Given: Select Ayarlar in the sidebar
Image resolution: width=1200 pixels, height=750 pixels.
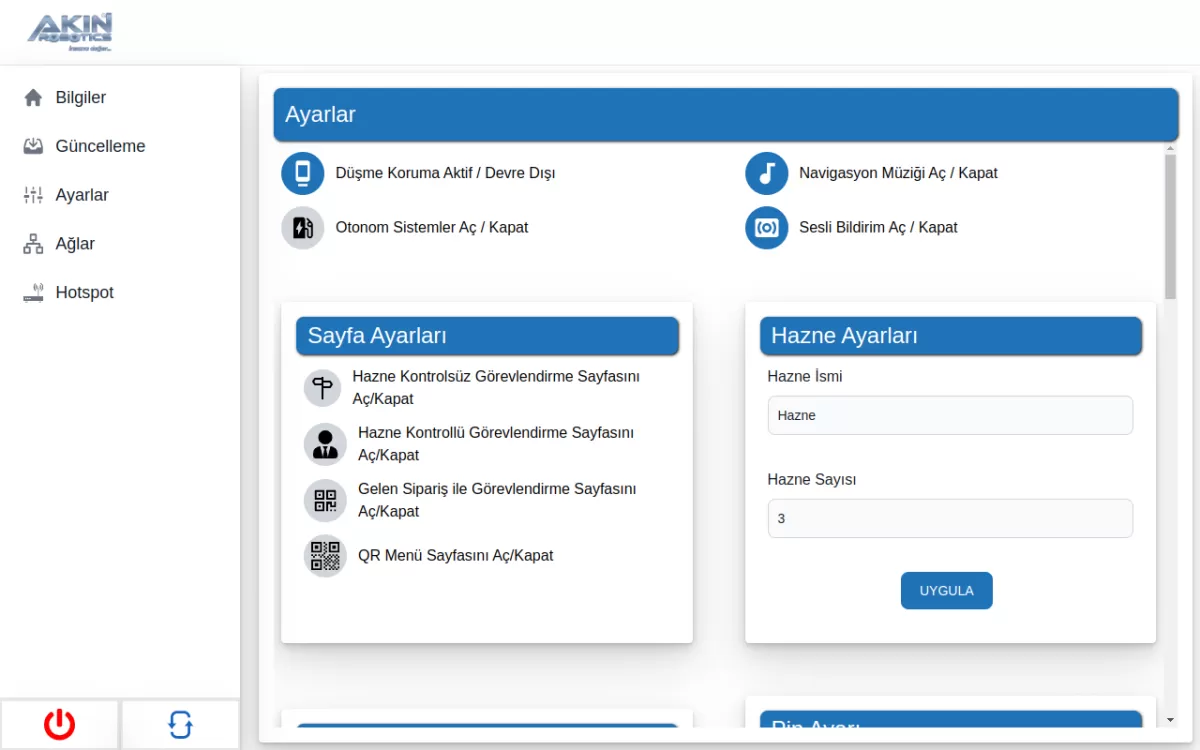Looking at the screenshot, I should tap(82, 195).
